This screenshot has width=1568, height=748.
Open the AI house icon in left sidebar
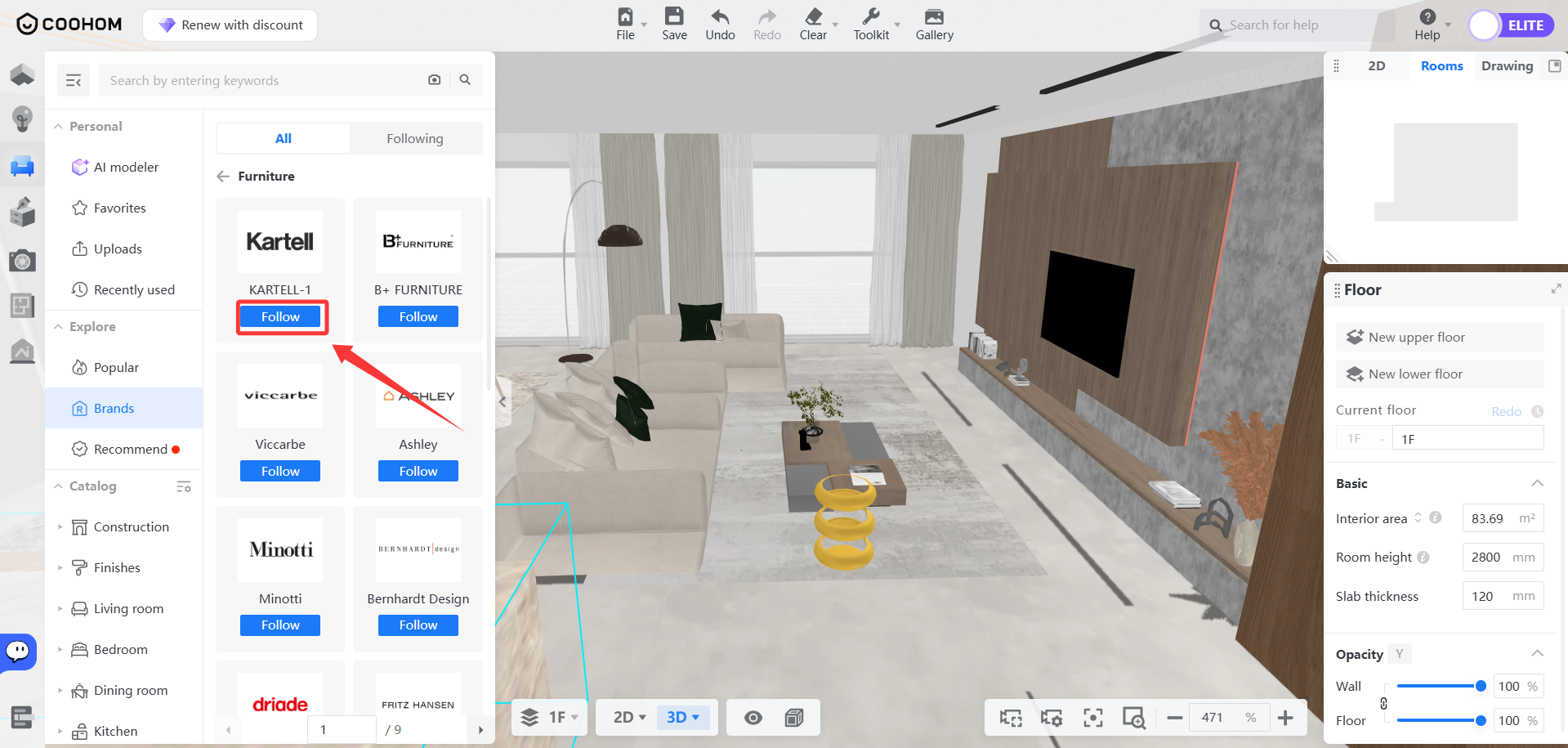pyautogui.click(x=22, y=352)
